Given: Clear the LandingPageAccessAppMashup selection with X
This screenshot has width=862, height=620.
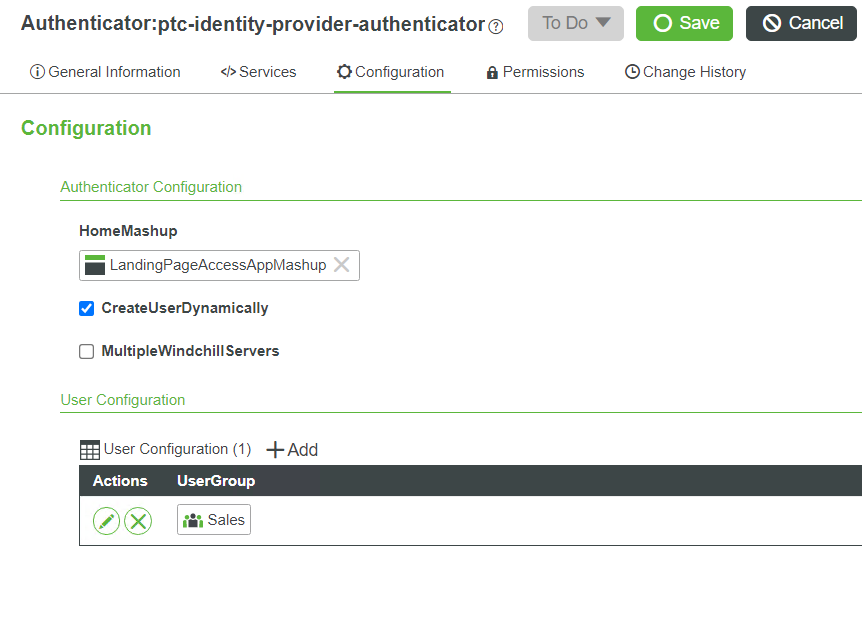Looking at the screenshot, I should (341, 265).
